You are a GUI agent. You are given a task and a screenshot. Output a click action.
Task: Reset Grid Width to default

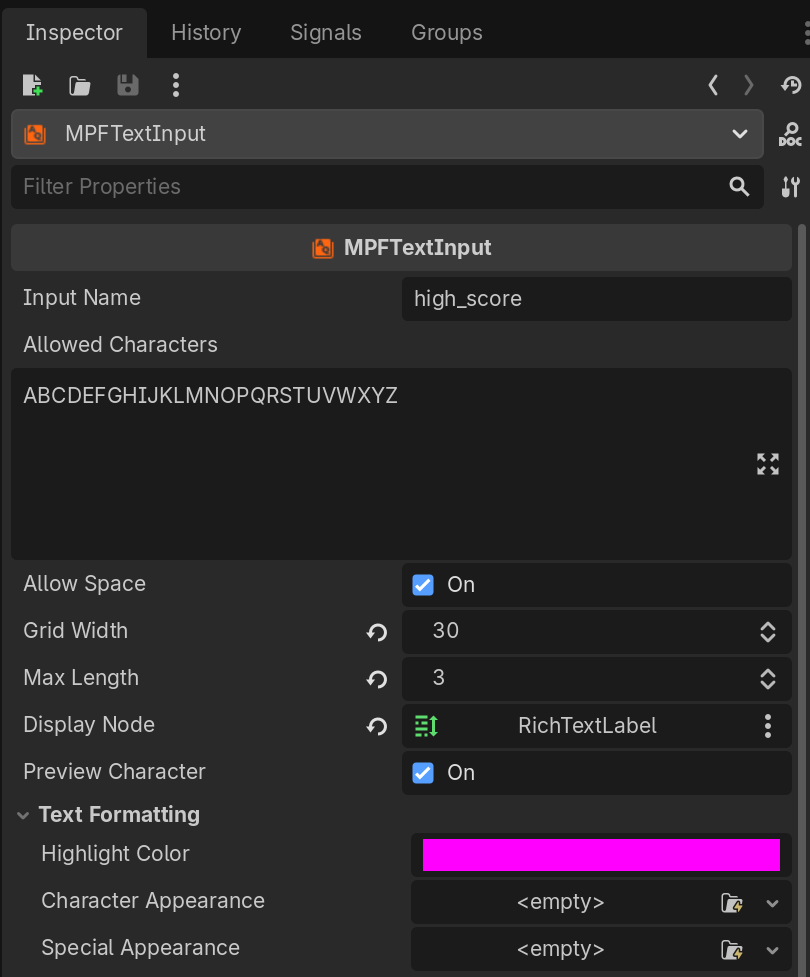click(x=377, y=632)
